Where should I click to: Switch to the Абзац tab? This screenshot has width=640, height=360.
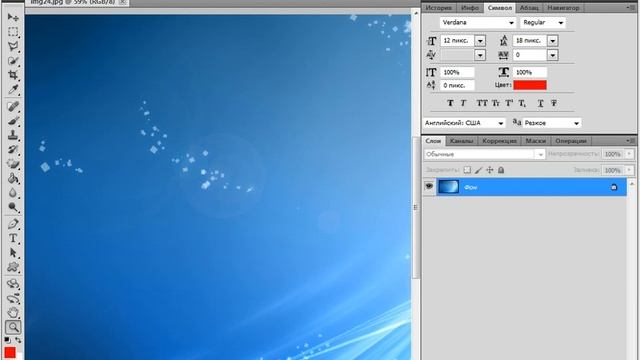click(x=529, y=8)
